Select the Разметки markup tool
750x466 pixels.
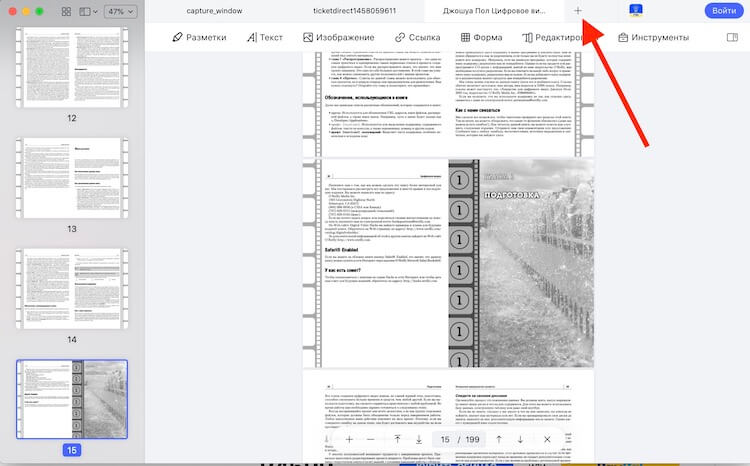click(x=199, y=38)
